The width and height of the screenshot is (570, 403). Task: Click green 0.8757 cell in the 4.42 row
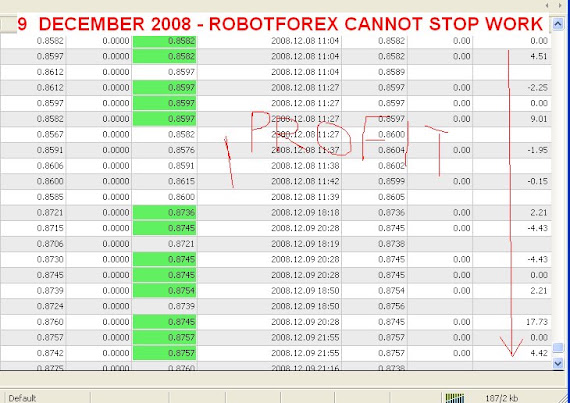tap(164, 353)
